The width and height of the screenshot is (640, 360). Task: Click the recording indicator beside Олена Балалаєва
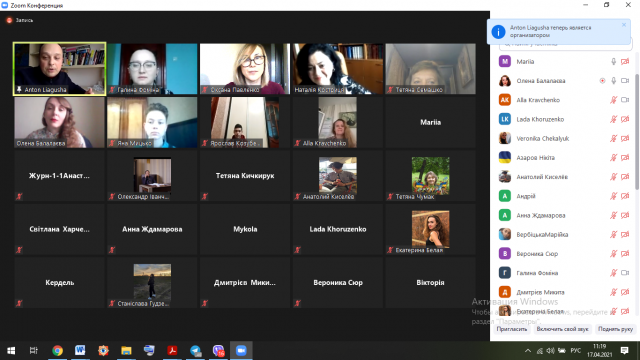click(602, 81)
